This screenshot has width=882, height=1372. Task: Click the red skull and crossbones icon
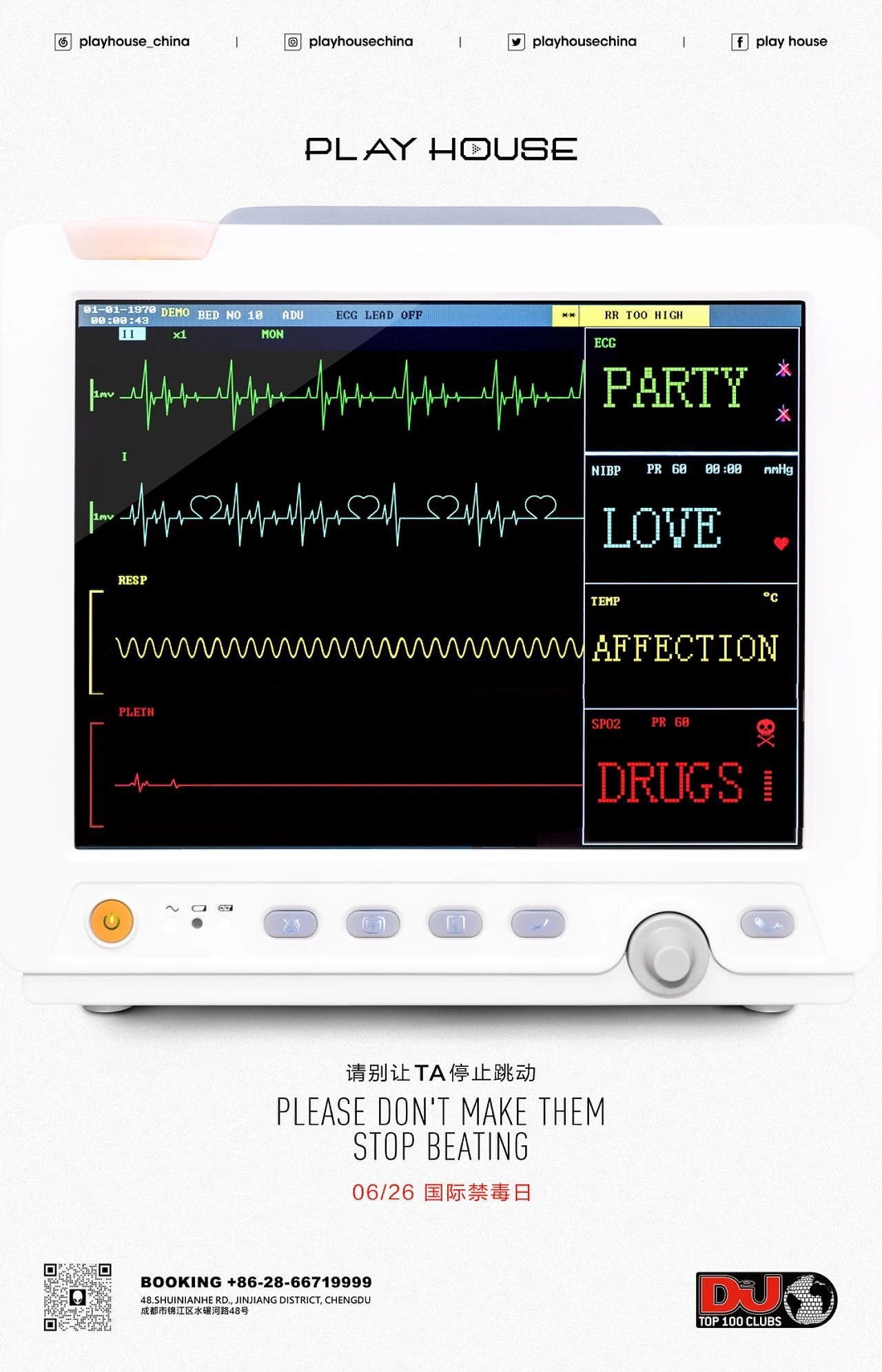(x=766, y=733)
